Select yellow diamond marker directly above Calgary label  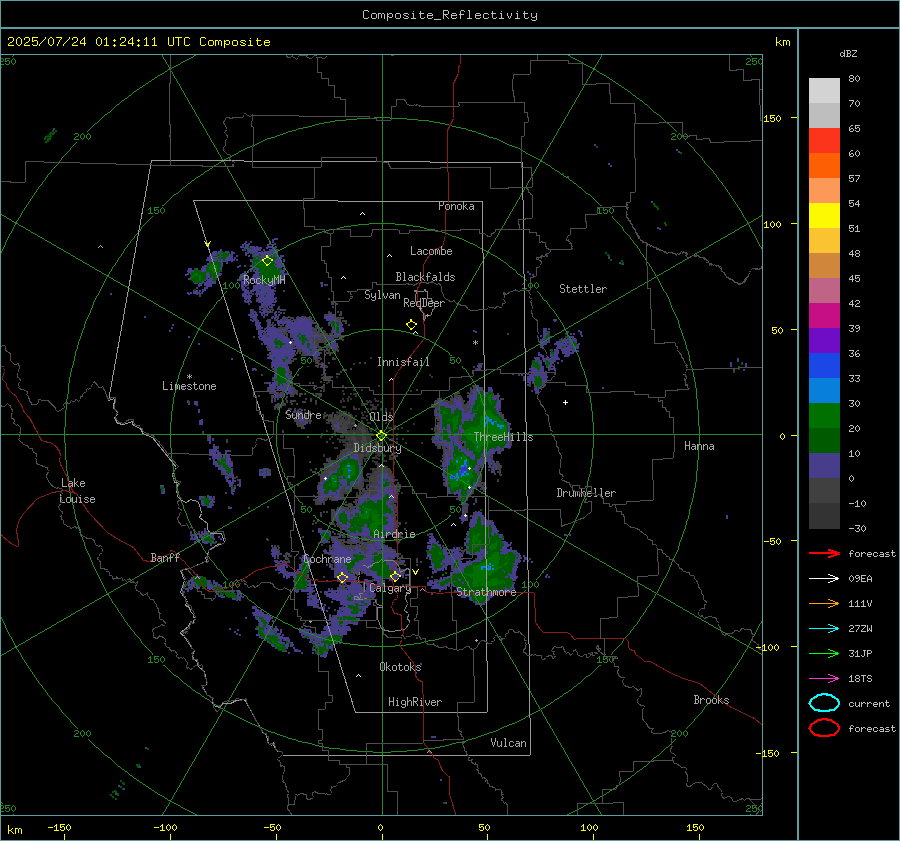(395, 576)
